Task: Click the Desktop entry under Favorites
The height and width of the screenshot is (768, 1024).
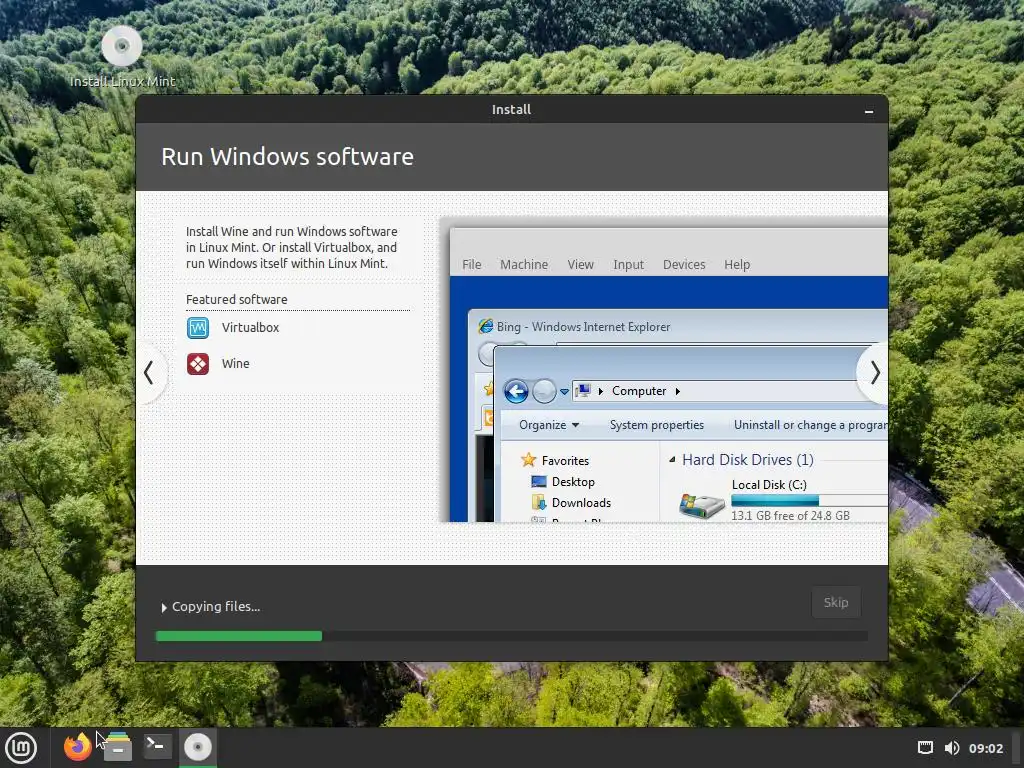Action: (563, 482)
